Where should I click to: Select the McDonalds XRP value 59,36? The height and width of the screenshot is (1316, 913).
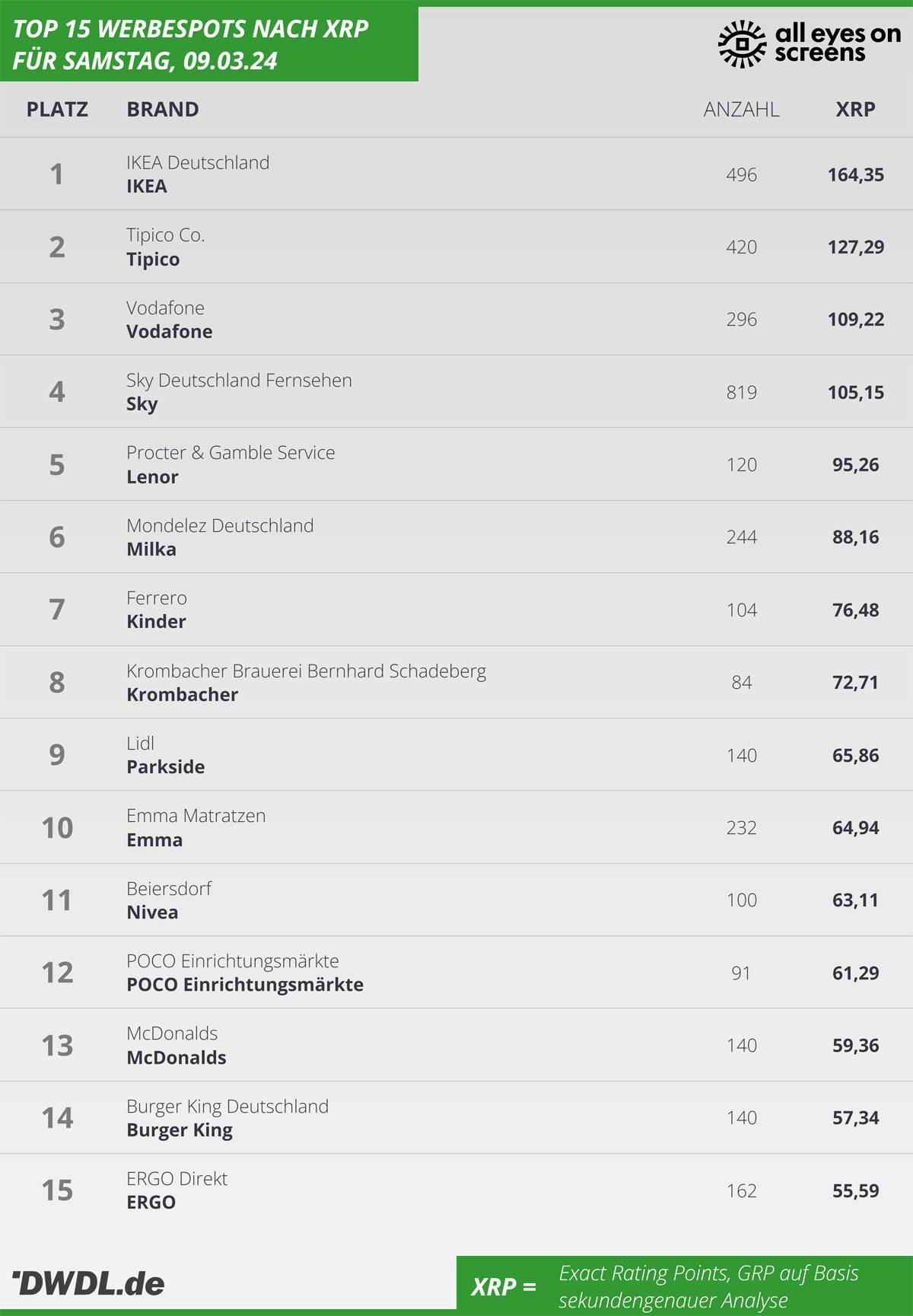(x=855, y=1045)
